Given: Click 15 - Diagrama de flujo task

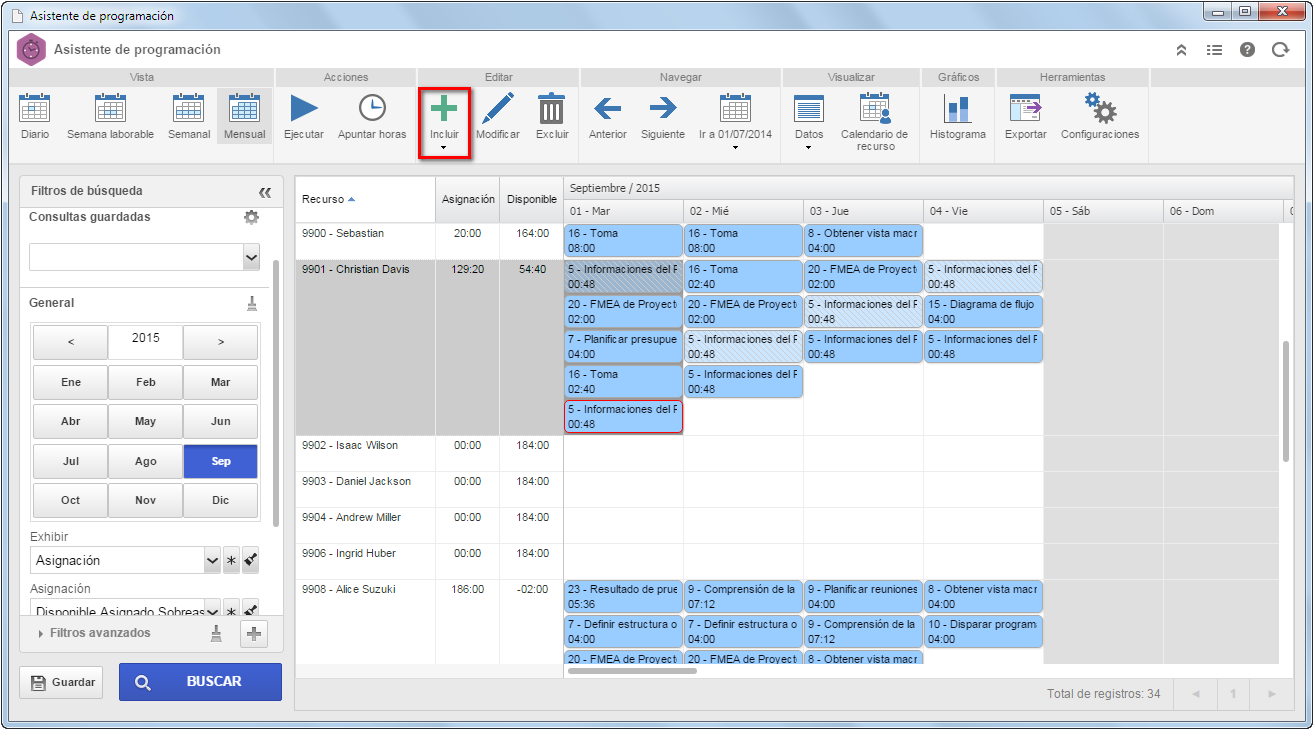Looking at the screenshot, I should pyautogui.click(x=983, y=312).
